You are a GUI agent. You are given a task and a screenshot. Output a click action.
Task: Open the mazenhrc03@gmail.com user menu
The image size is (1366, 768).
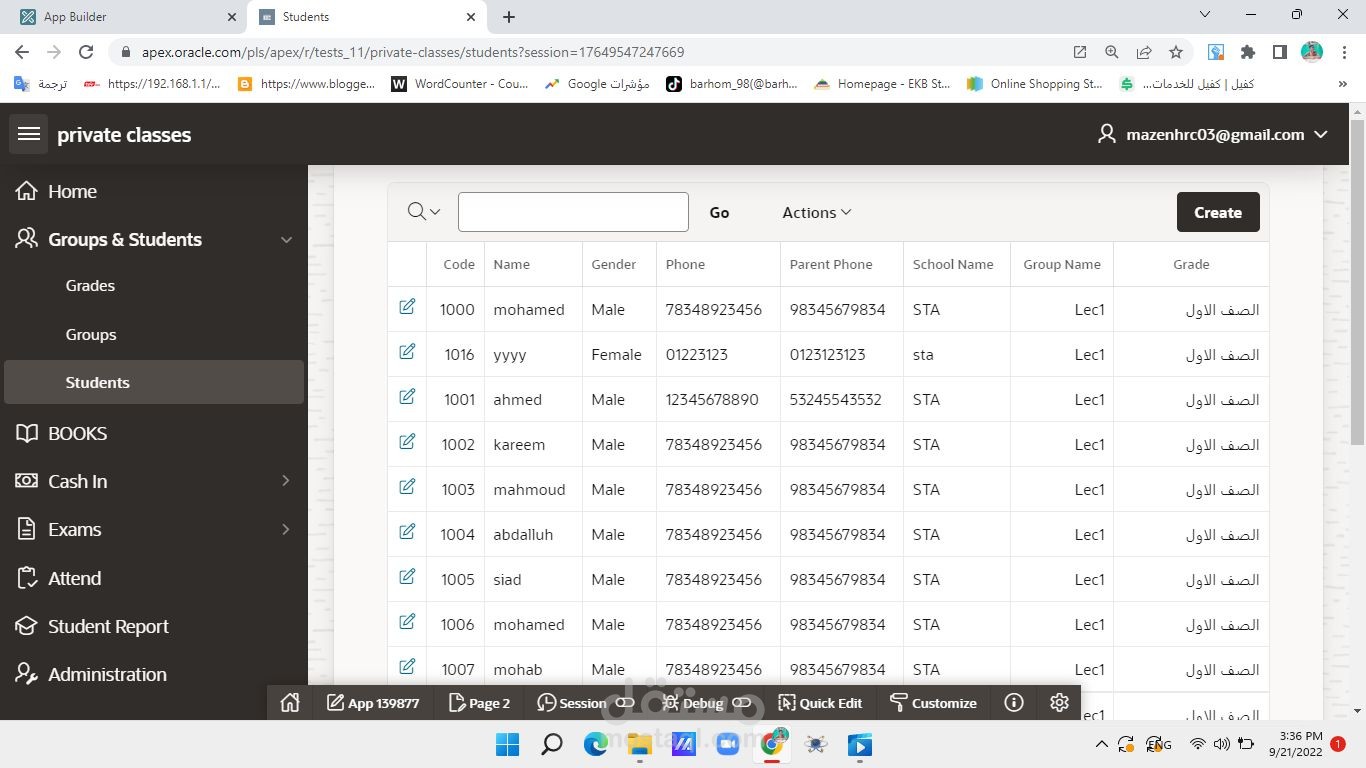click(x=1213, y=134)
